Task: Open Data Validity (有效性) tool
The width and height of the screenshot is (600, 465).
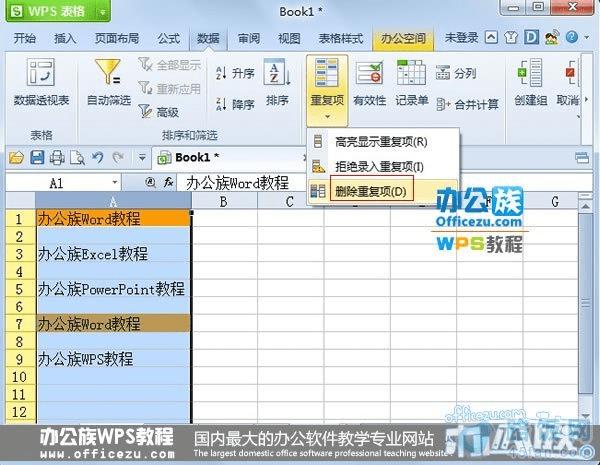Action: point(369,83)
